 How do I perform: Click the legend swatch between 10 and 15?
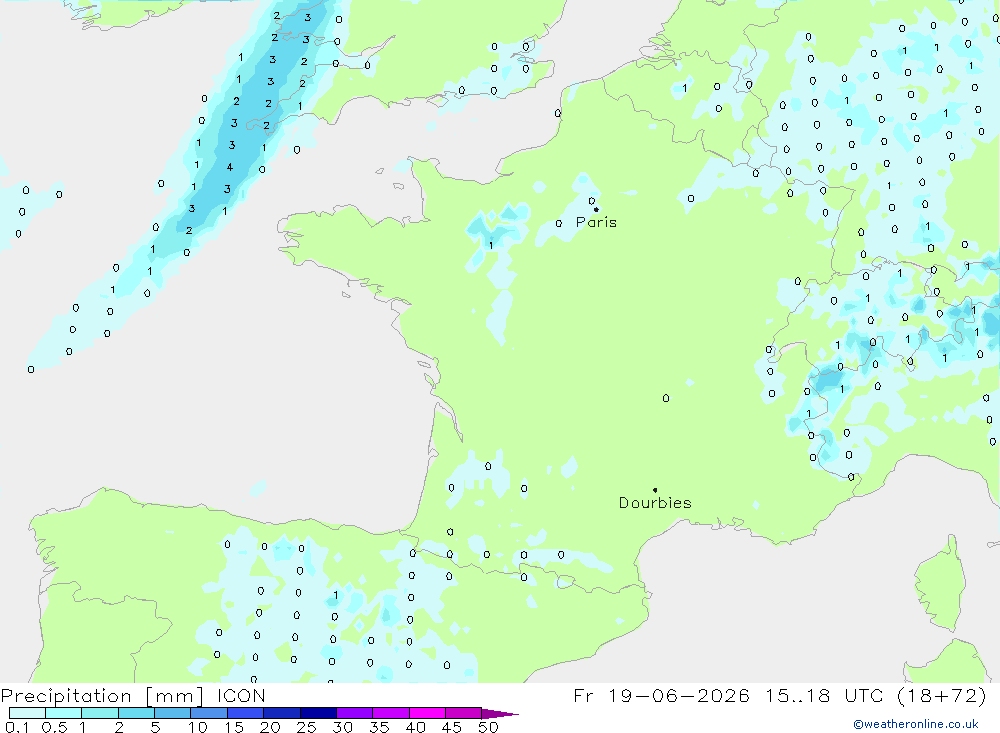click(209, 713)
